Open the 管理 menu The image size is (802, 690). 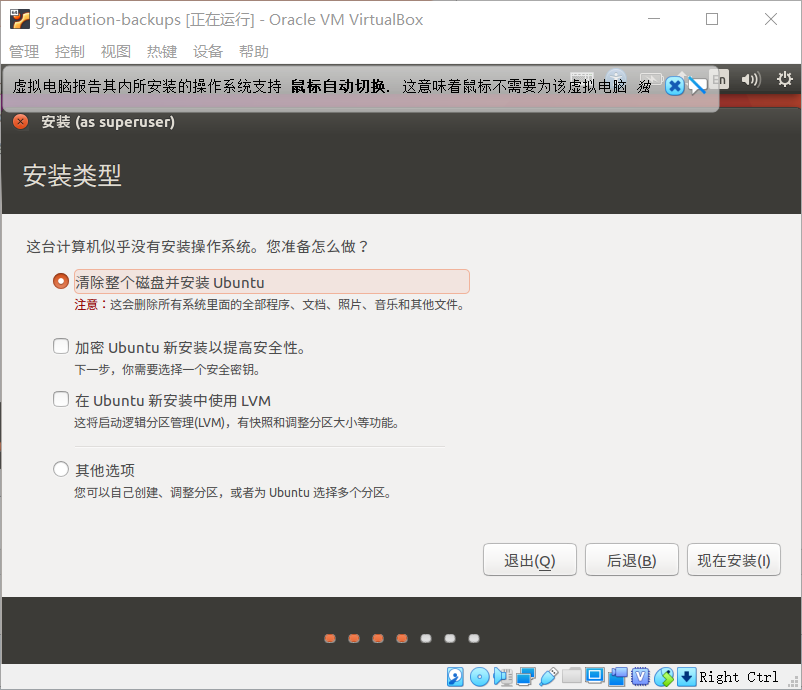pos(24,52)
